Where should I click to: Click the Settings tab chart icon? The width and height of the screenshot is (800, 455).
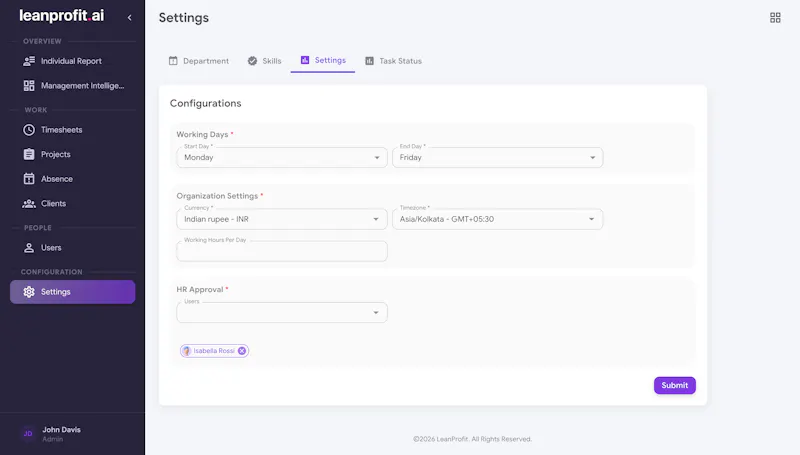305,60
